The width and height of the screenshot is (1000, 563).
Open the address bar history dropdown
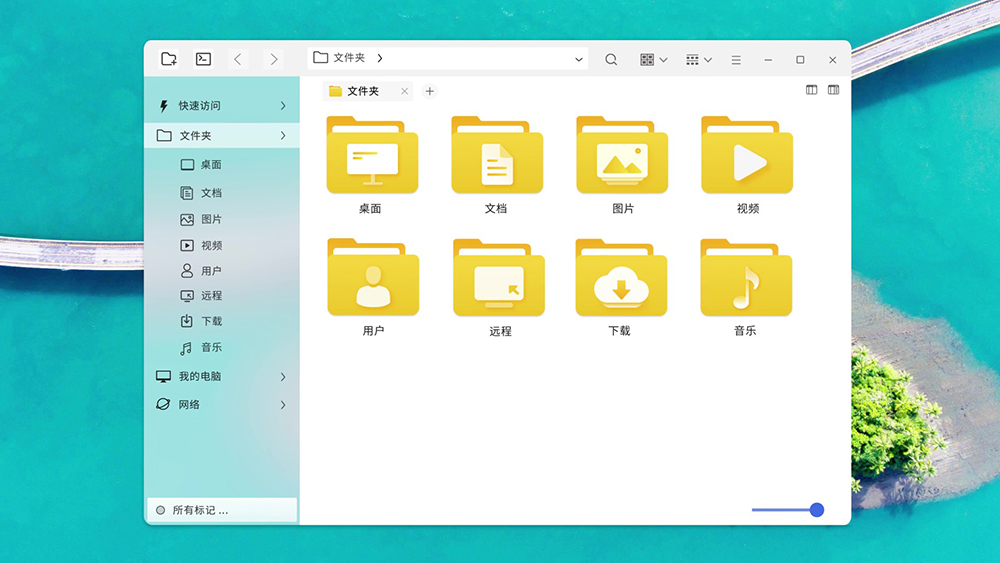pyautogui.click(x=579, y=60)
